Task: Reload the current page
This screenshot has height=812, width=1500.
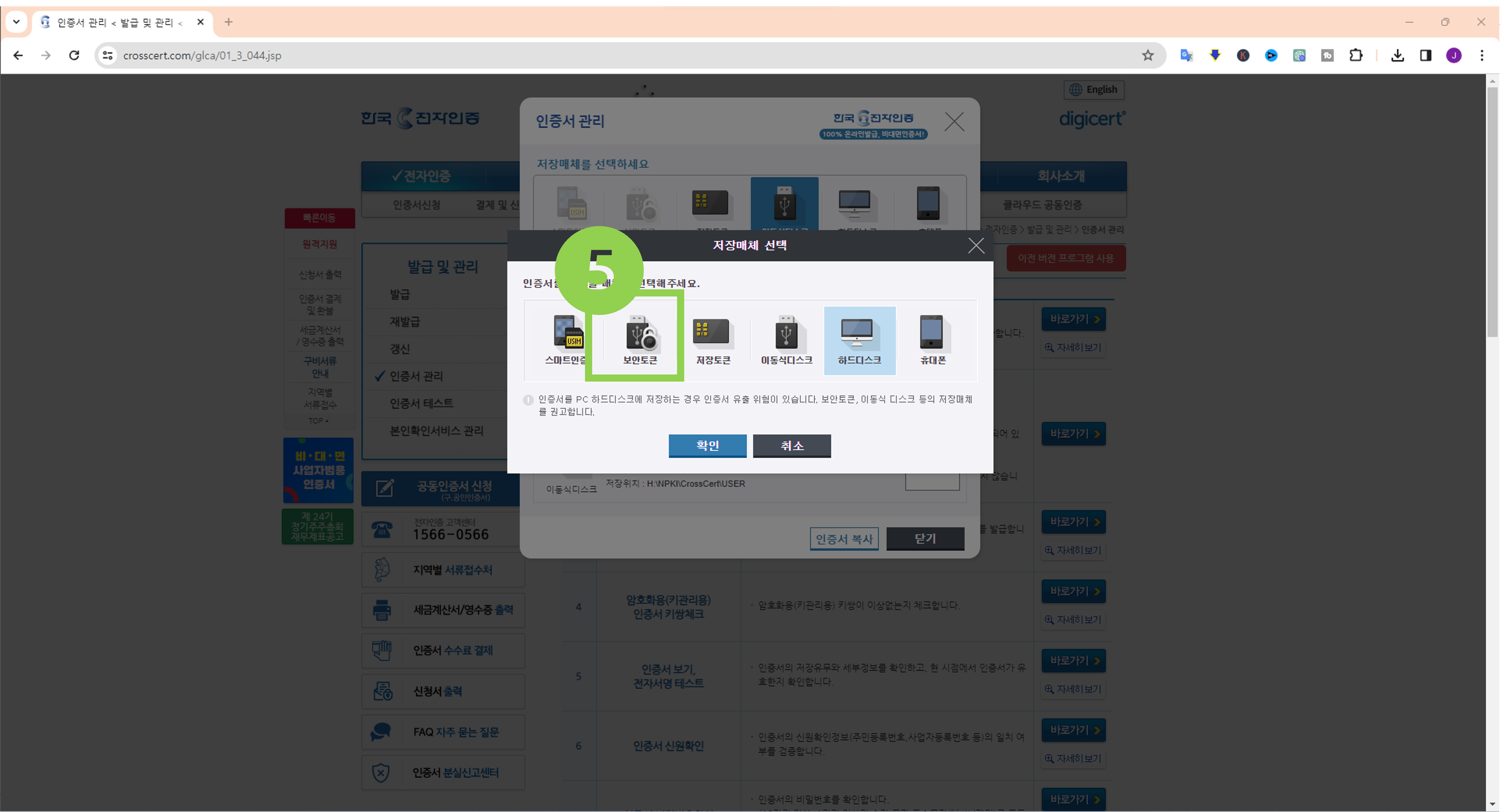Action: click(74, 55)
